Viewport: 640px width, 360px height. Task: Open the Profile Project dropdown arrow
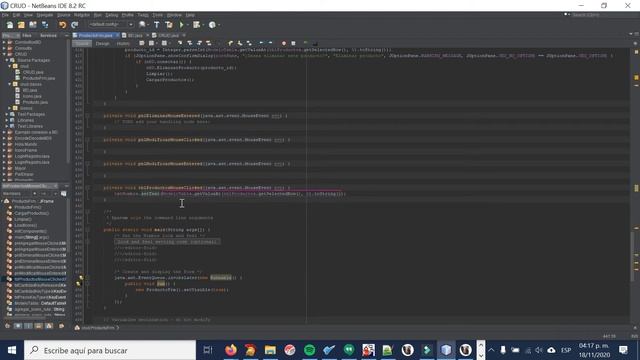pyautogui.click(x=219, y=25)
